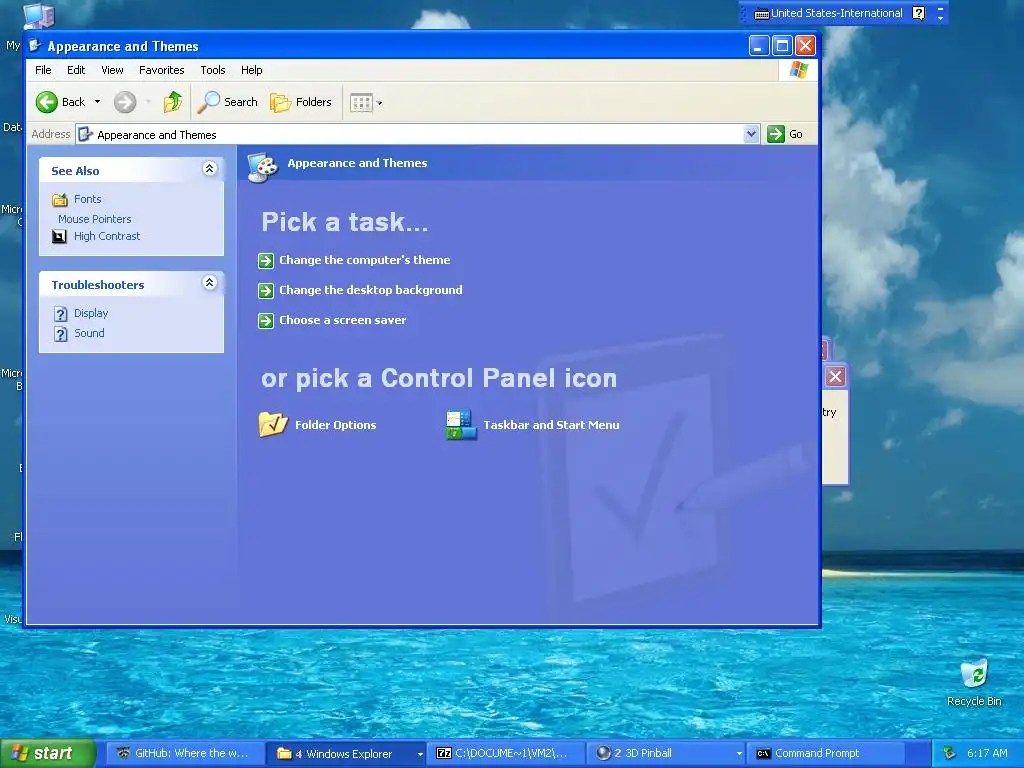Open the Help menu
Image resolution: width=1024 pixels, height=768 pixels.
click(x=251, y=70)
